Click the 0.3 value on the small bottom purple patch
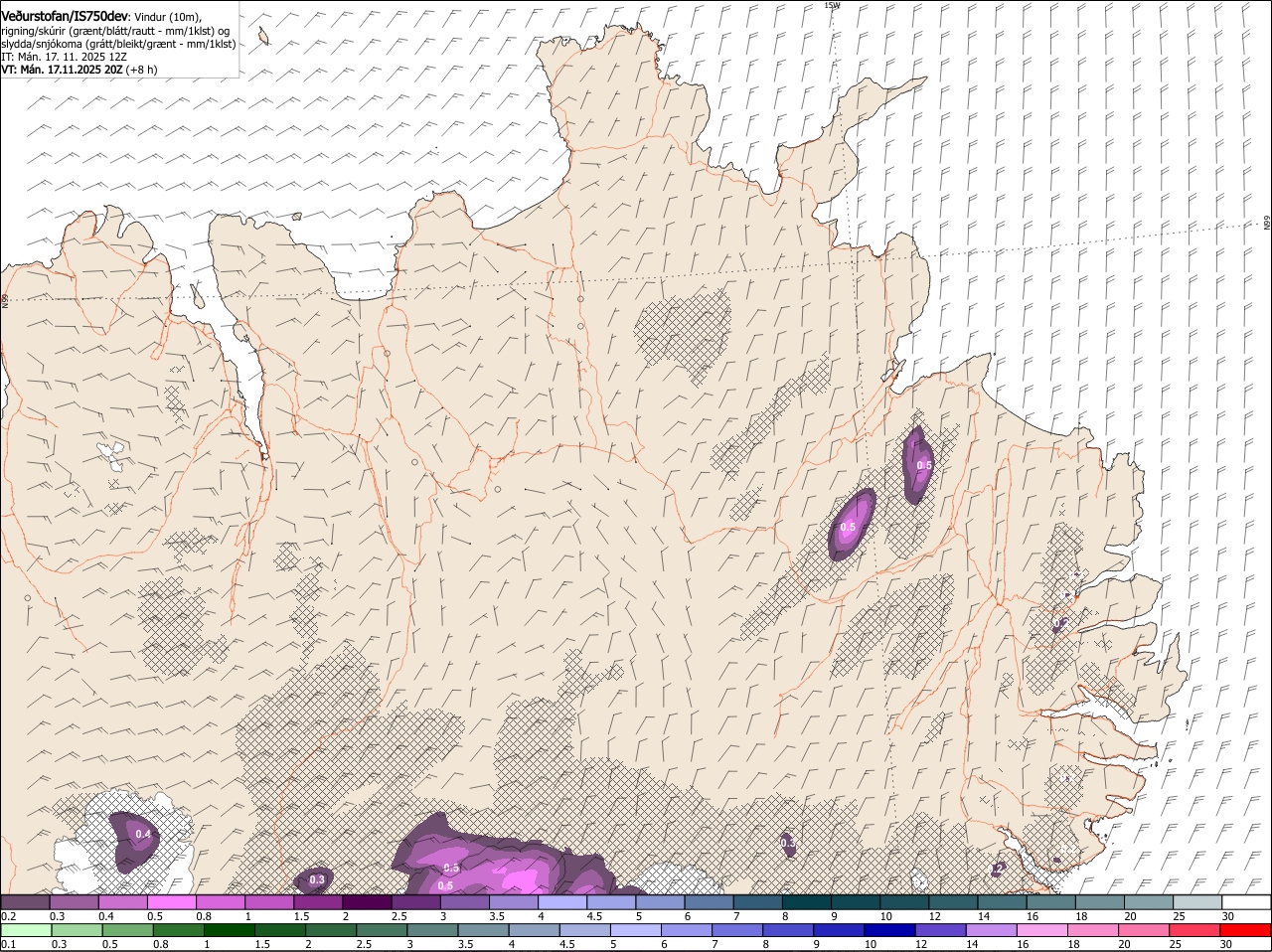Image resolution: width=1272 pixels, height=952 pixels. (317, 879)
